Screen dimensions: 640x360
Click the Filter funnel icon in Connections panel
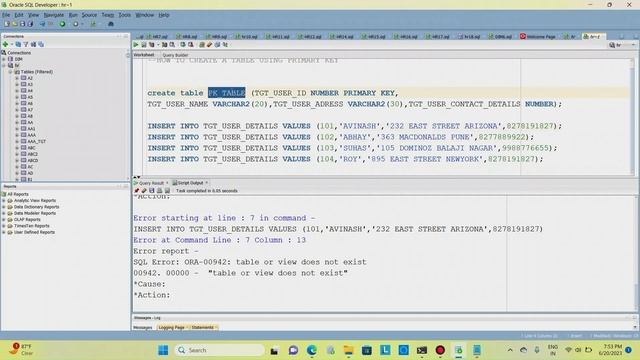[26, 44]
